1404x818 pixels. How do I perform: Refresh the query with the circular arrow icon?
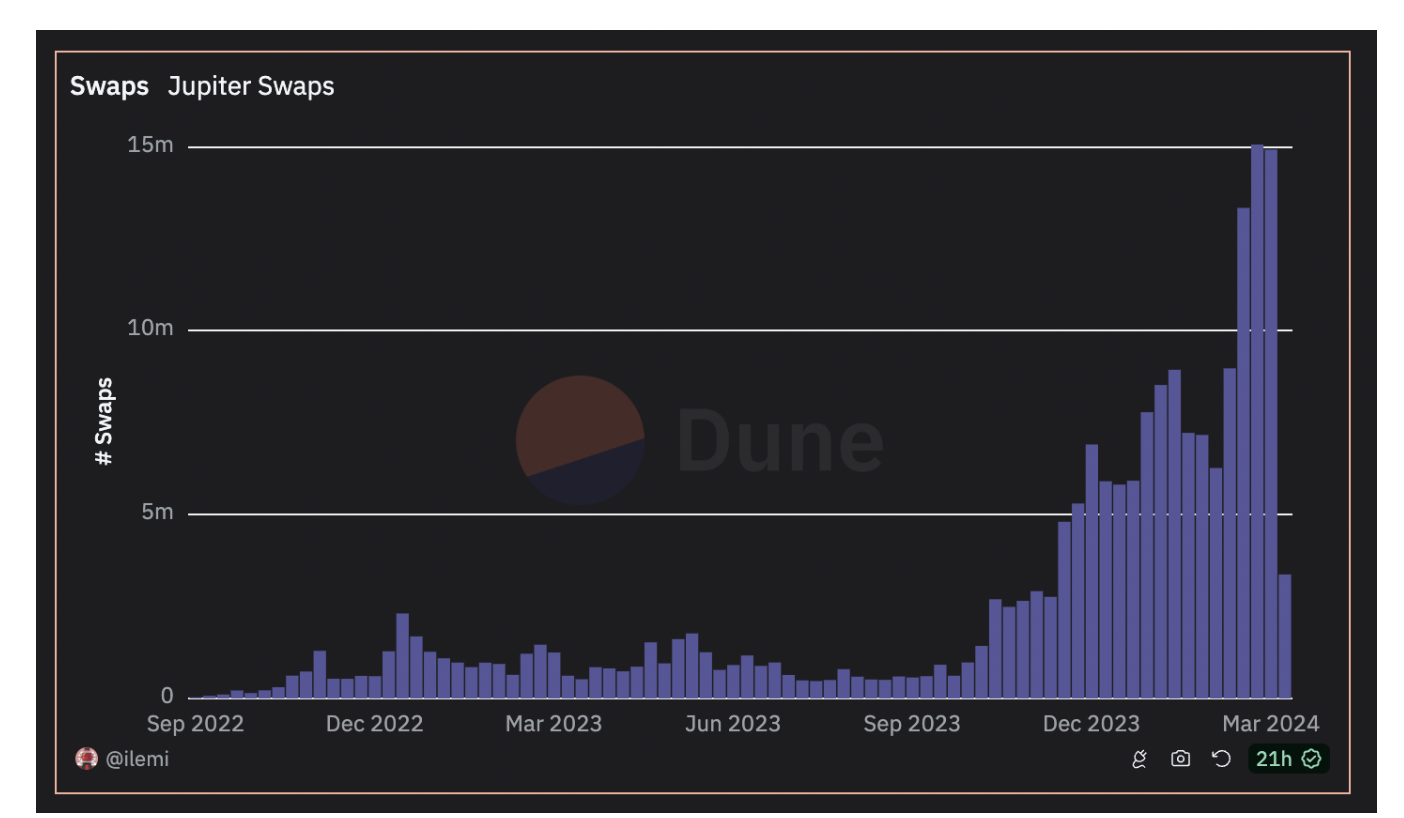pyautogui.click(x=1221, y=759)
